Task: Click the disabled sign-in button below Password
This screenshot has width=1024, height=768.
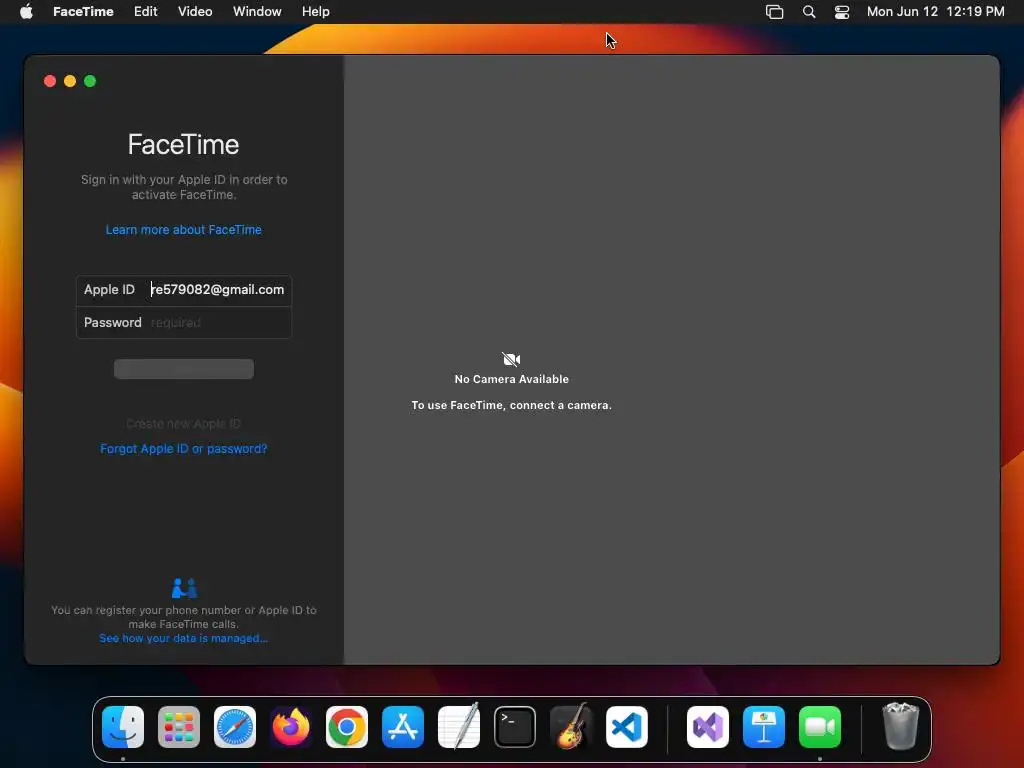Action: pos(184,369)
